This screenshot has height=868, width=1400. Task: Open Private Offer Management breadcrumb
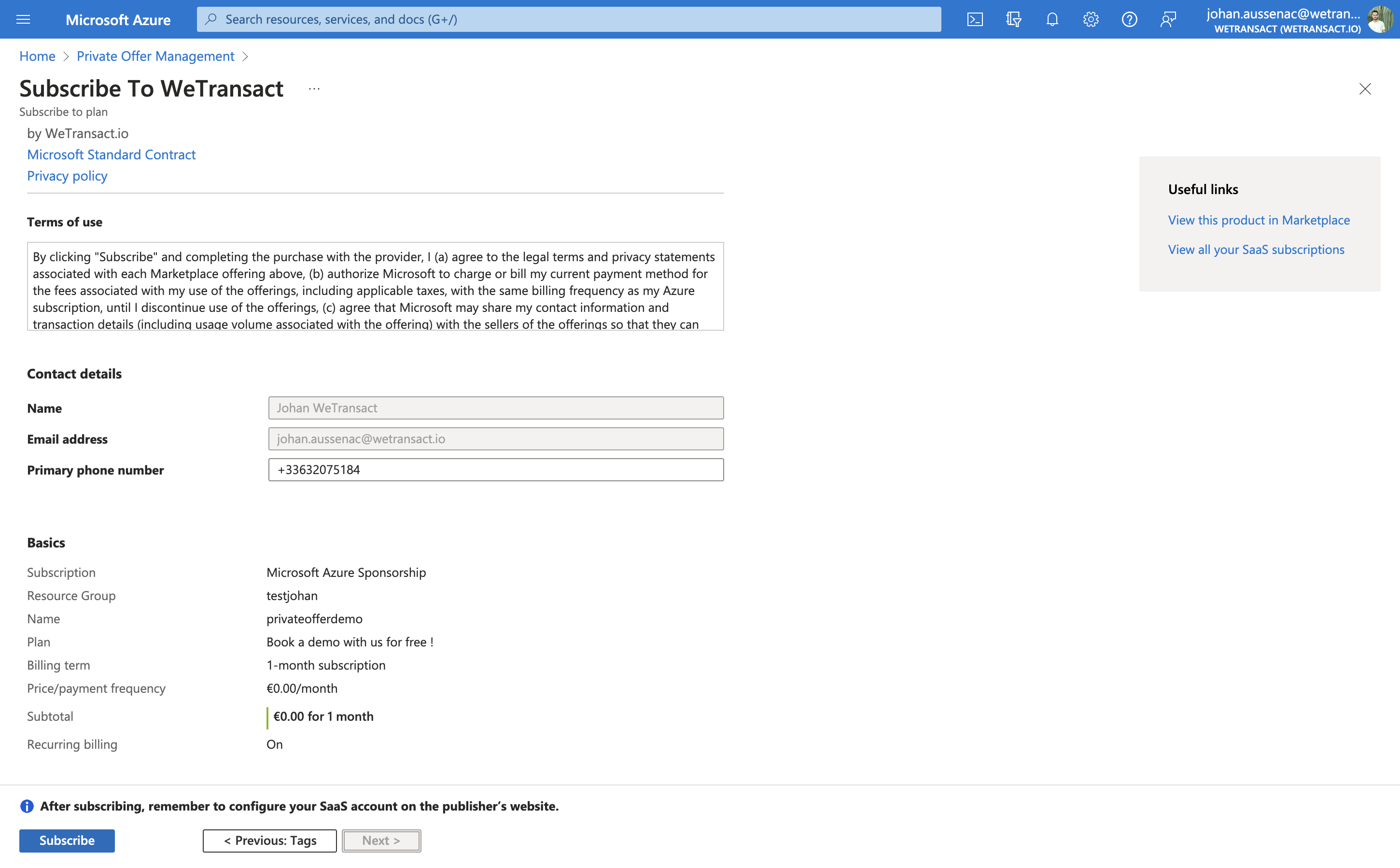[155, 56]
